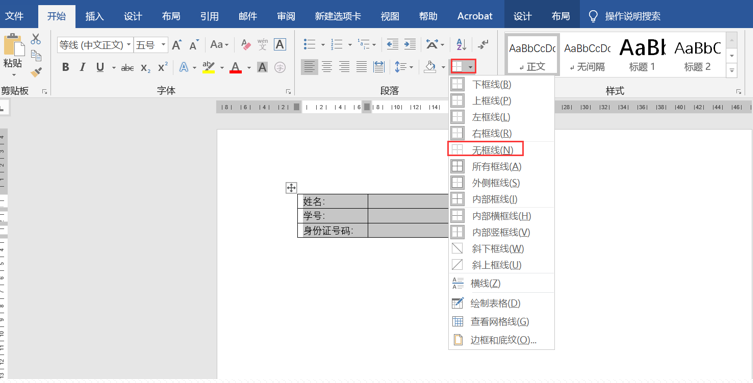753x383 pixels.
Task: Clear all formatting with the eraser icon
Action: (x=246, y=45)
